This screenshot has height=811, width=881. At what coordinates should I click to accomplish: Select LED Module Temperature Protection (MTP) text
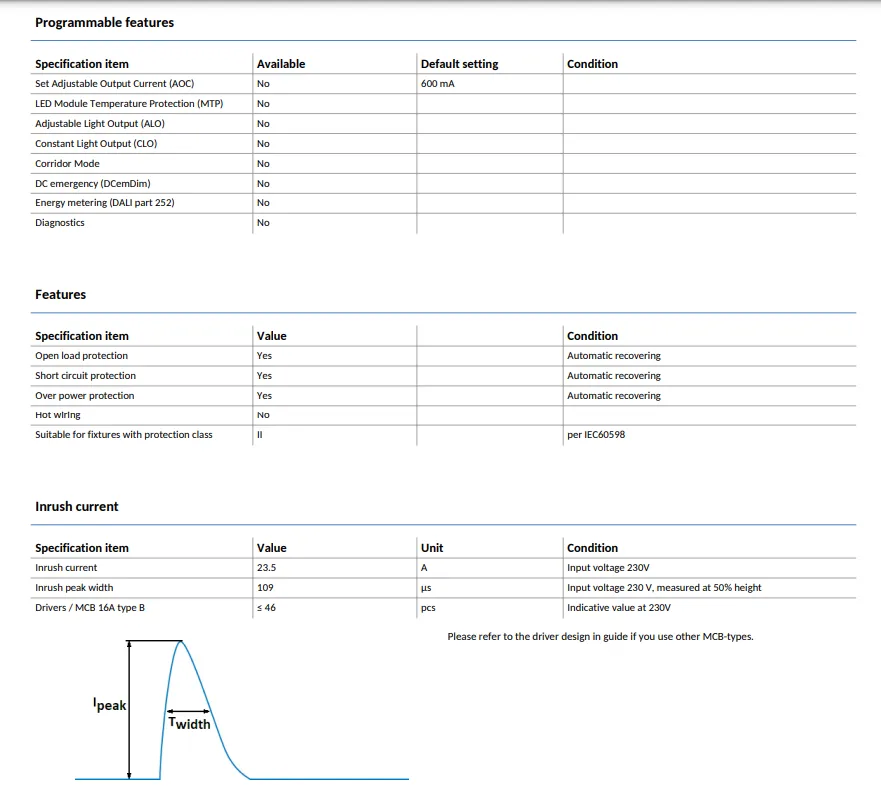(x=129, y=104)
